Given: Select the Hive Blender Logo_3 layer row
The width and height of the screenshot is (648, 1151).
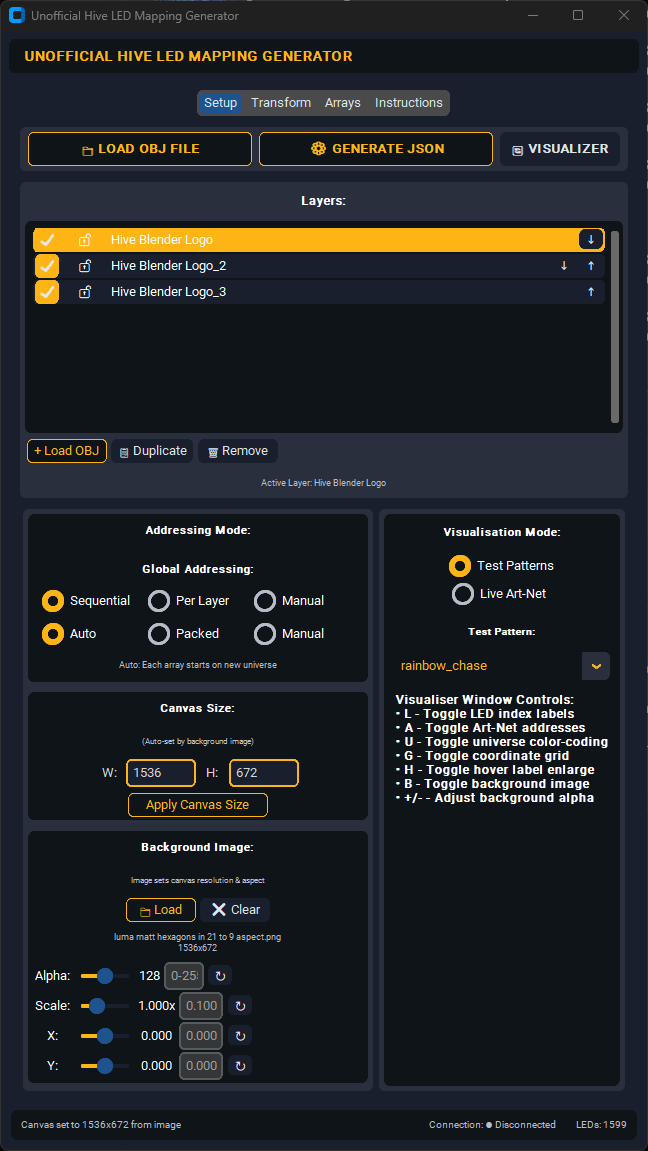Looking at the screenshot, I should click(318, 292).
